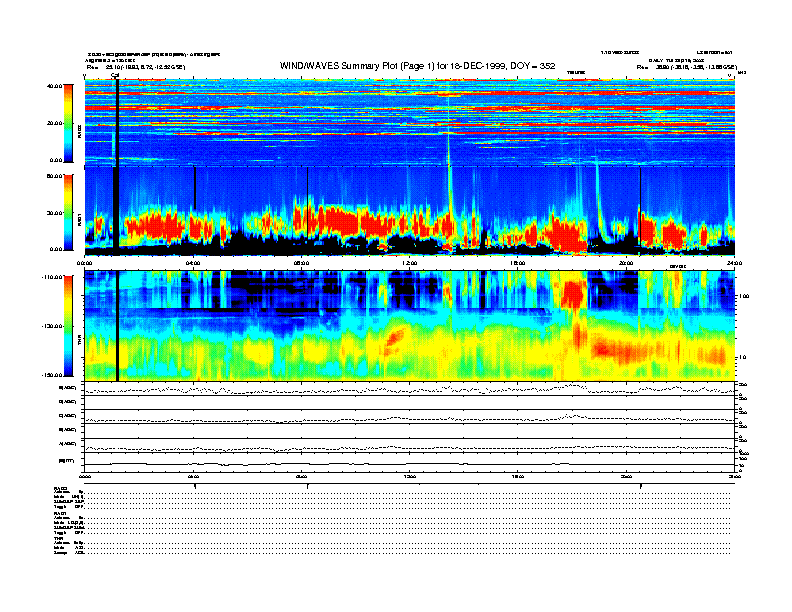Click the -130.00 label on TNR scale
Image resolution: width=792 pixels, height=612 pixels.
click(52, 326)
